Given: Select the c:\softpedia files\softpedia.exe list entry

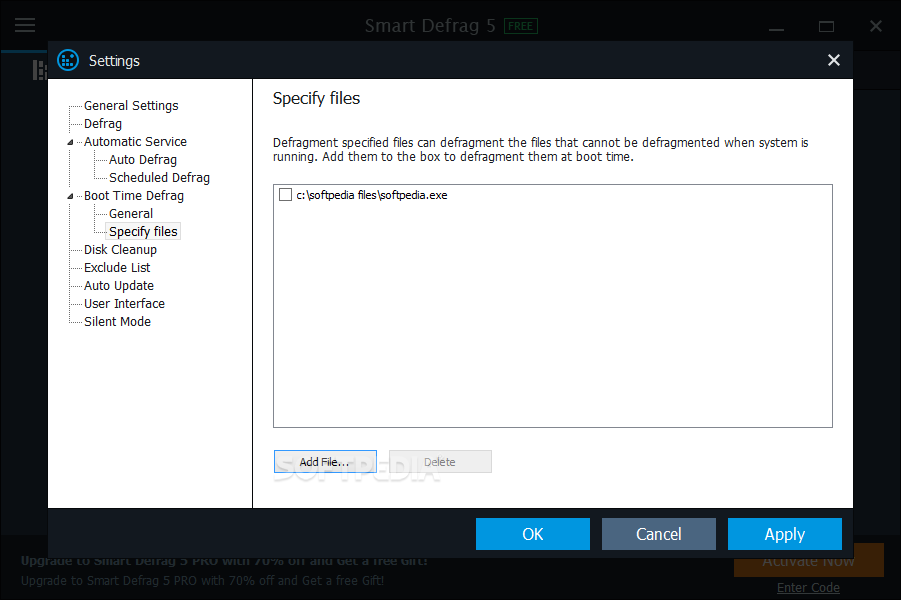Looking at the screenshot, I should [x=372, y=195].
